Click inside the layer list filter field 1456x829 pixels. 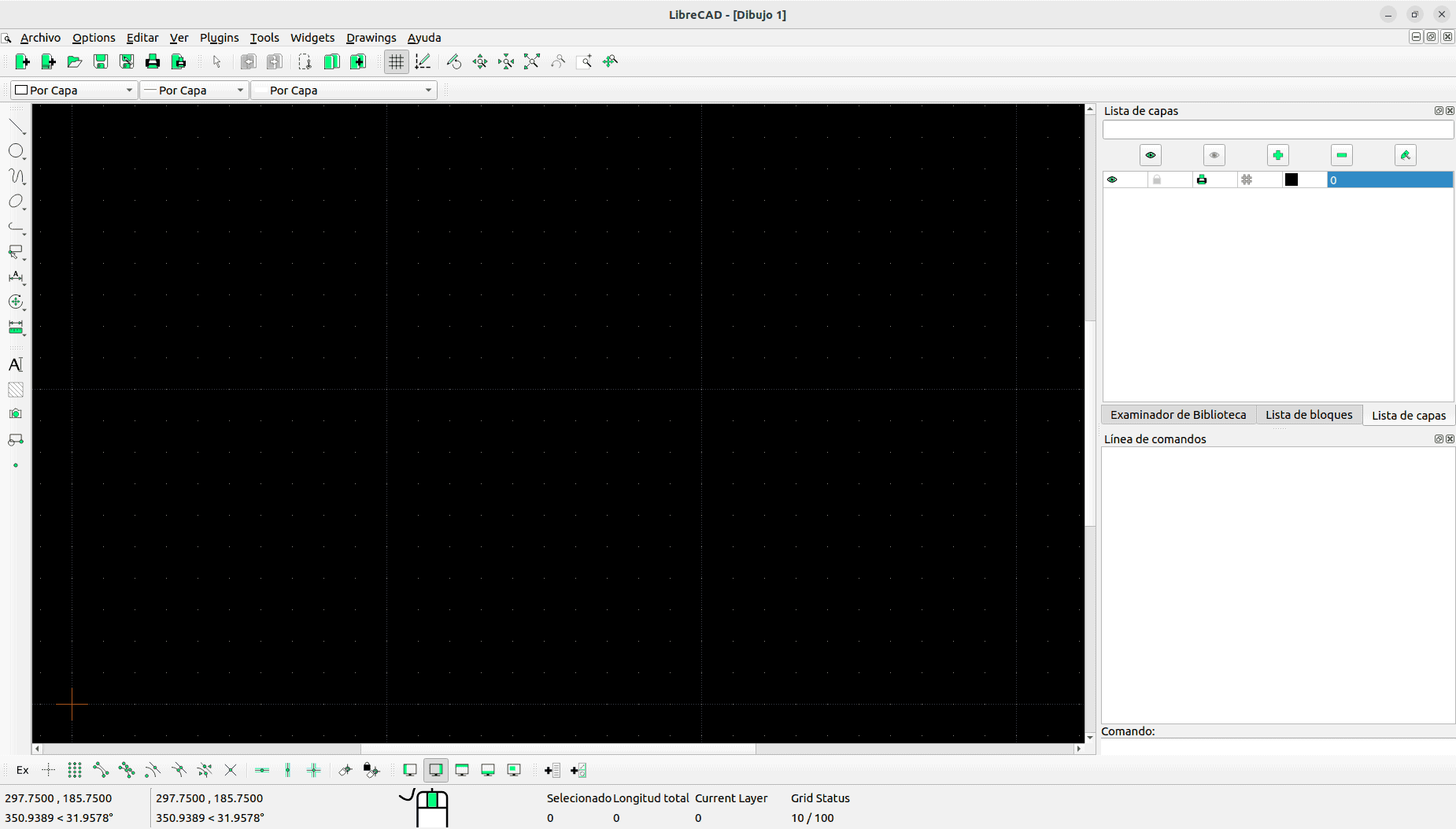(1277, 130)
